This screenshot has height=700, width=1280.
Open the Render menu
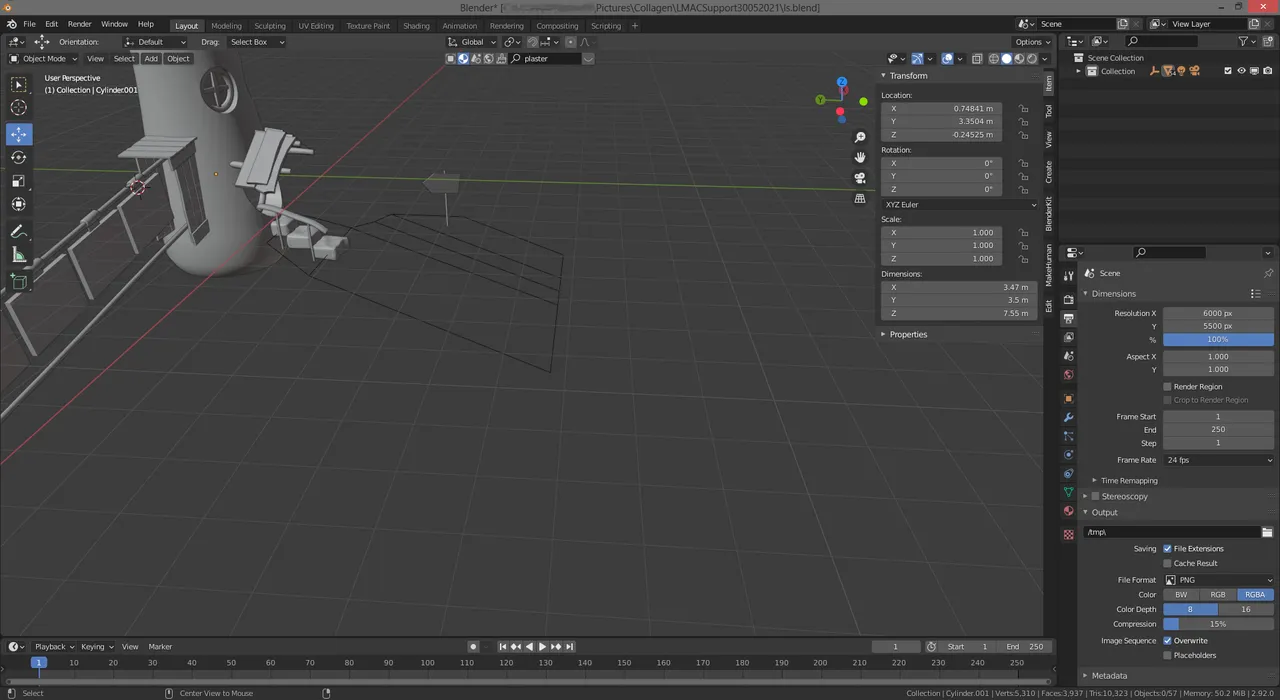point(79,23)
